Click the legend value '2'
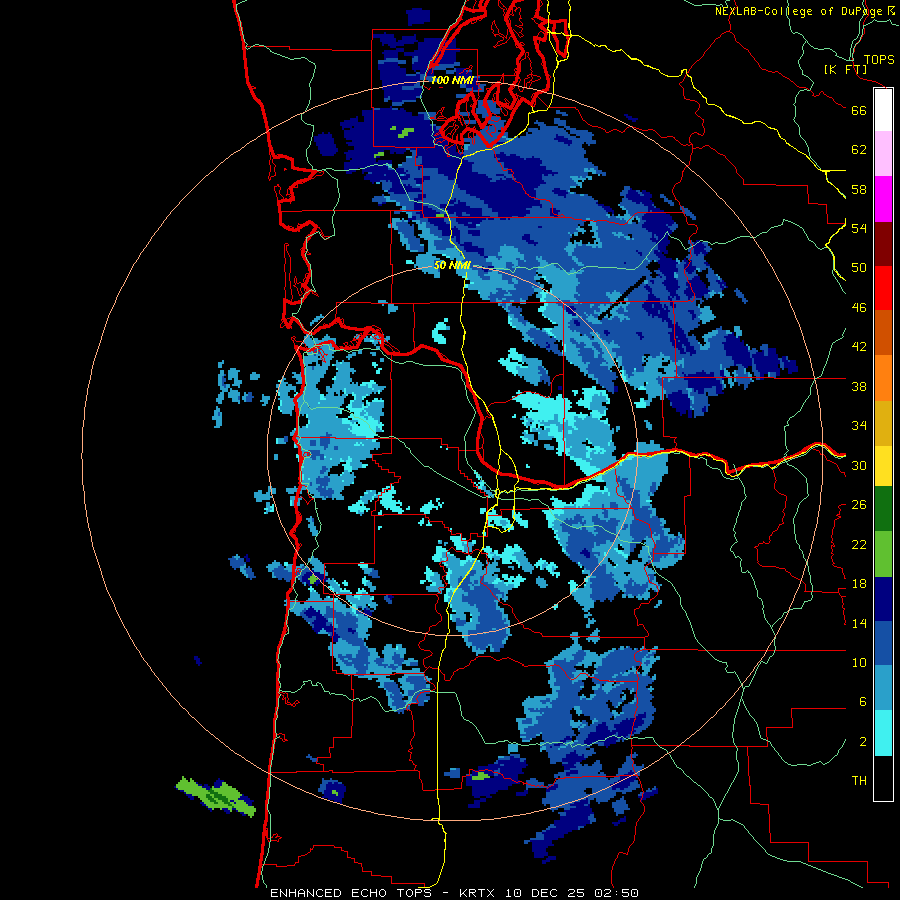900x900 pixels. tap(863, 742)
